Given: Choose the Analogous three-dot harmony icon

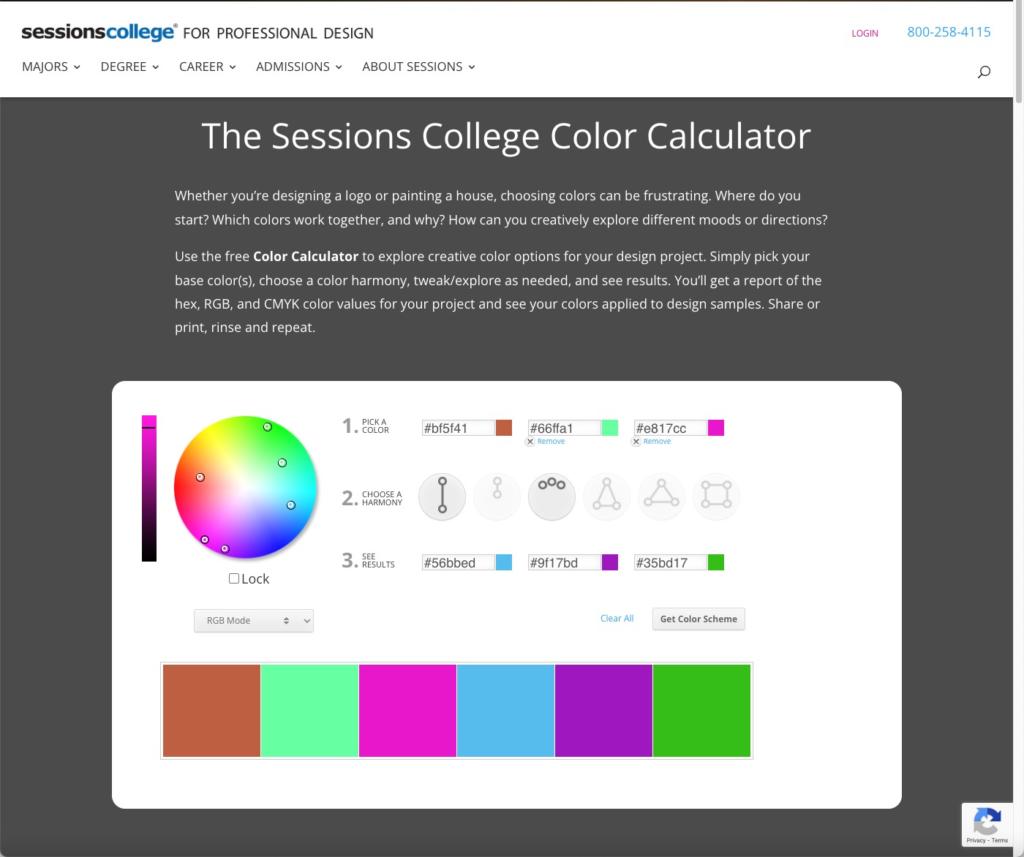Looking at the screenshot, I should point(551,496).
